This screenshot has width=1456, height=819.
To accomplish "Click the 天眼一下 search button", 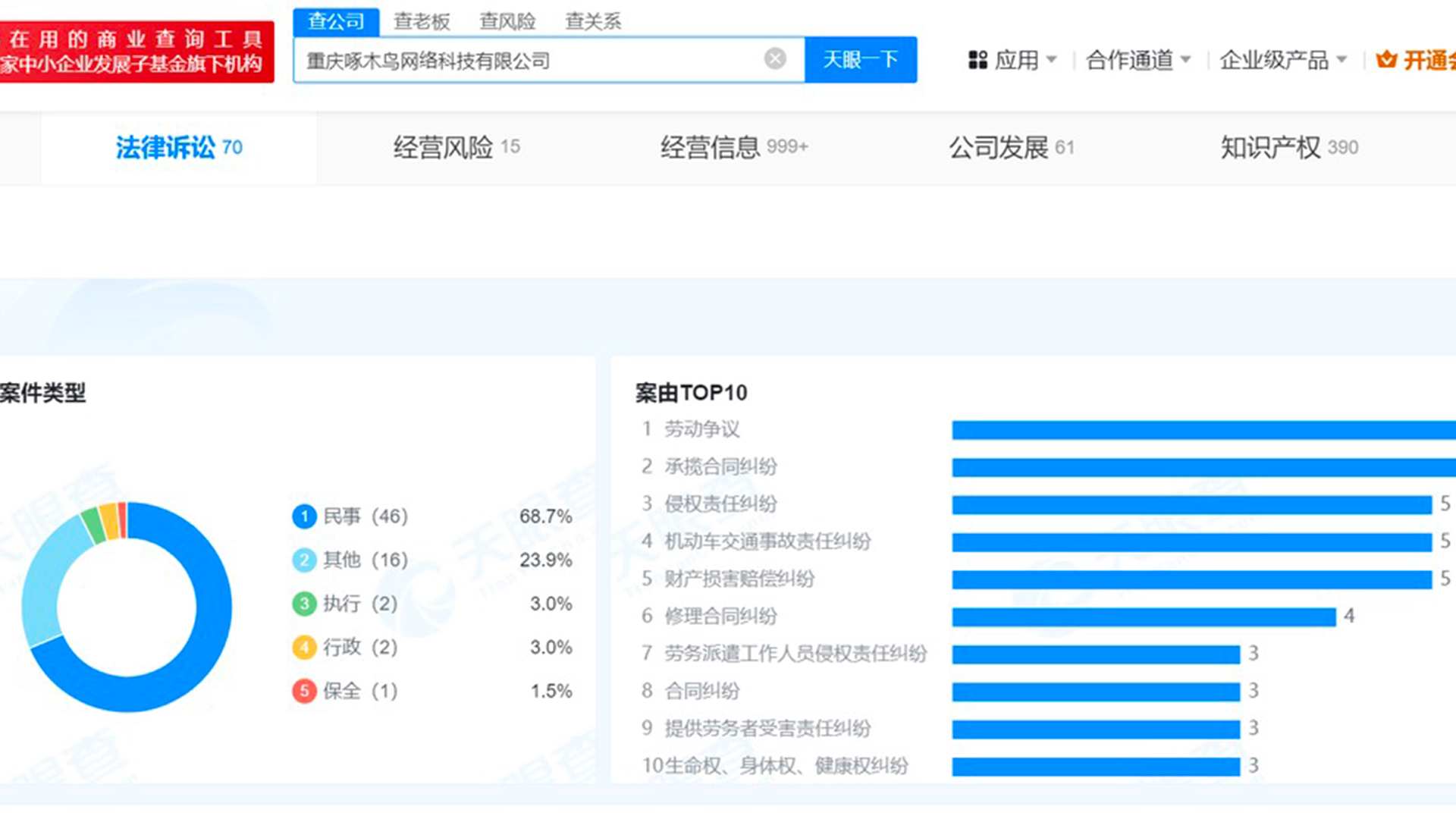I will 861,59.
